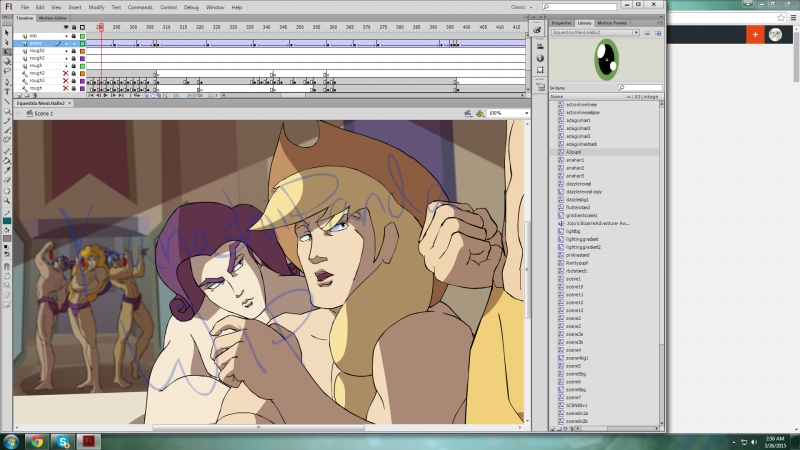Toggle visibility of hidden rough3 guide layer
800x450 pixels.
coord(66,80)
